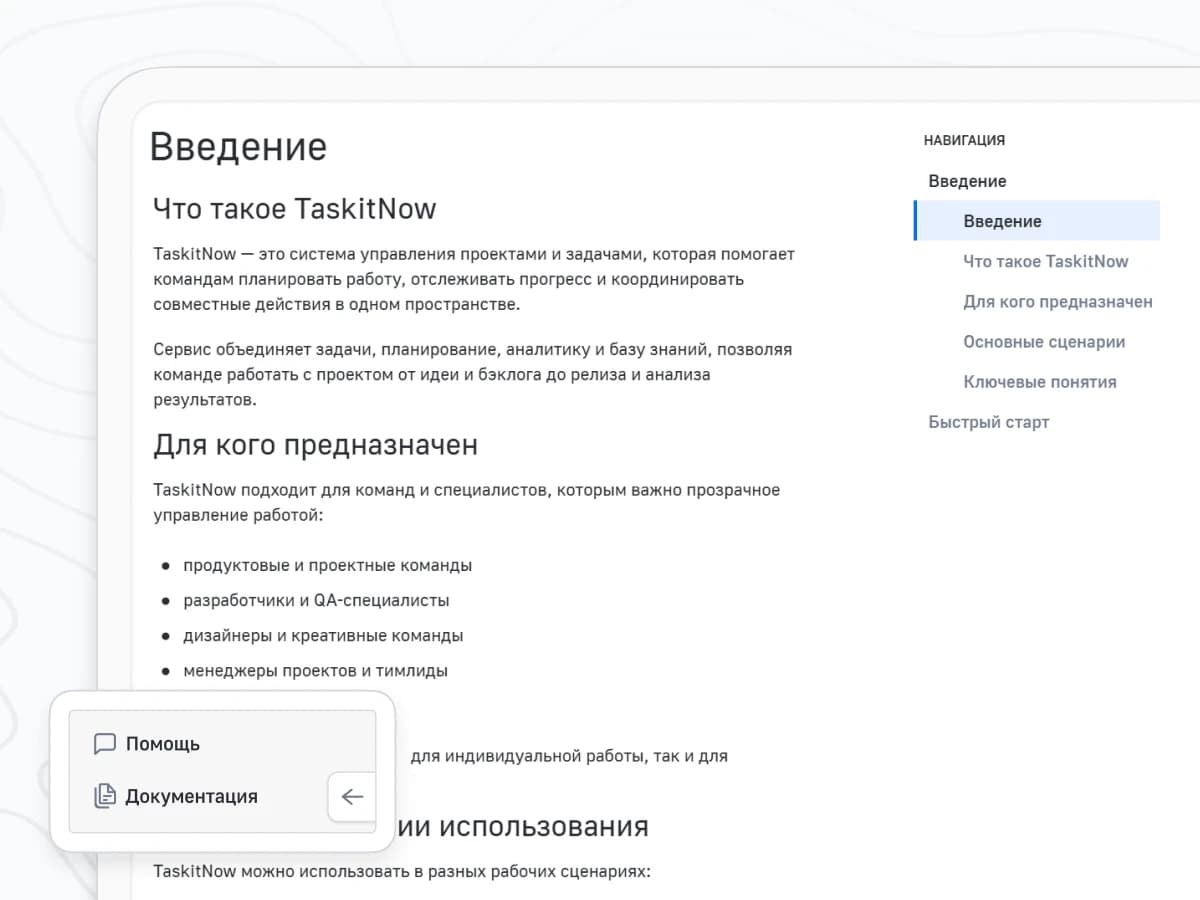Click the "Для кого предназначен" content heading
The image size is (1200, 900).
(x=314, y=445)
